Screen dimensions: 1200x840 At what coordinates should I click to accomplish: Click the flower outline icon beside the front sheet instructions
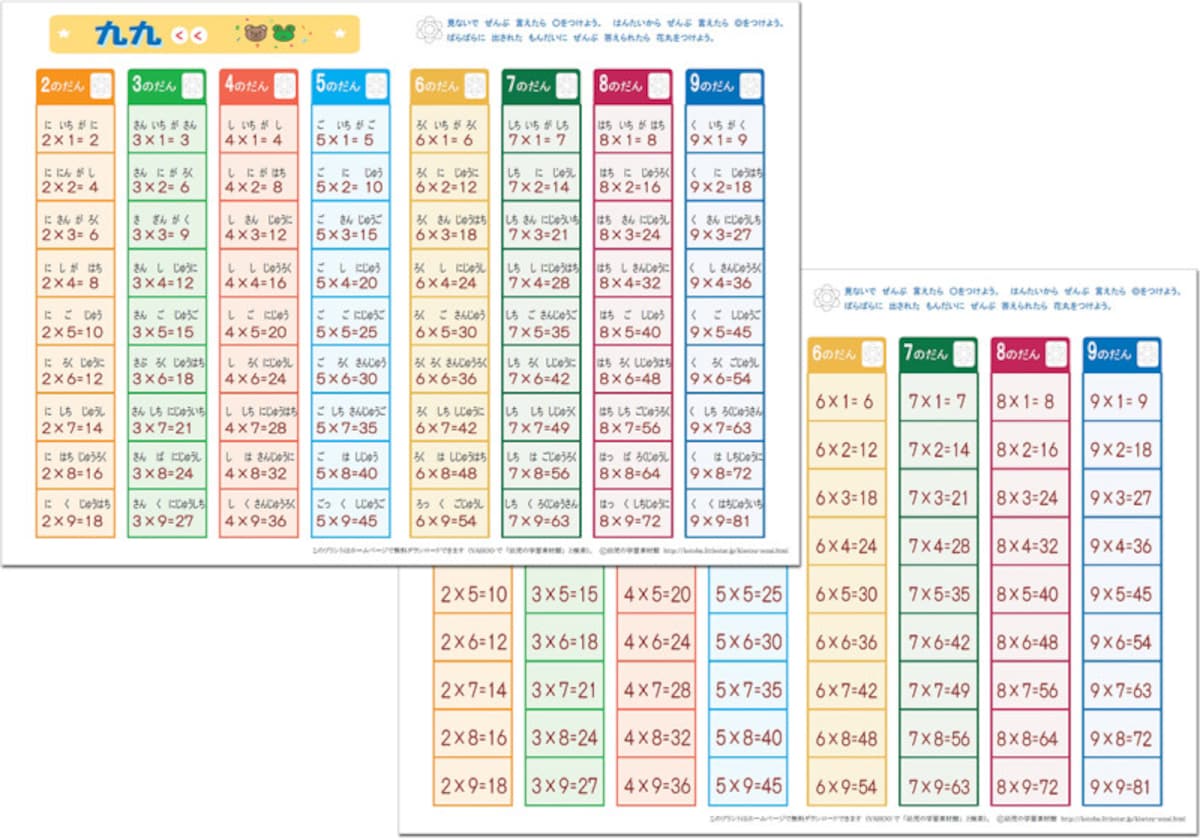point(429,29)
